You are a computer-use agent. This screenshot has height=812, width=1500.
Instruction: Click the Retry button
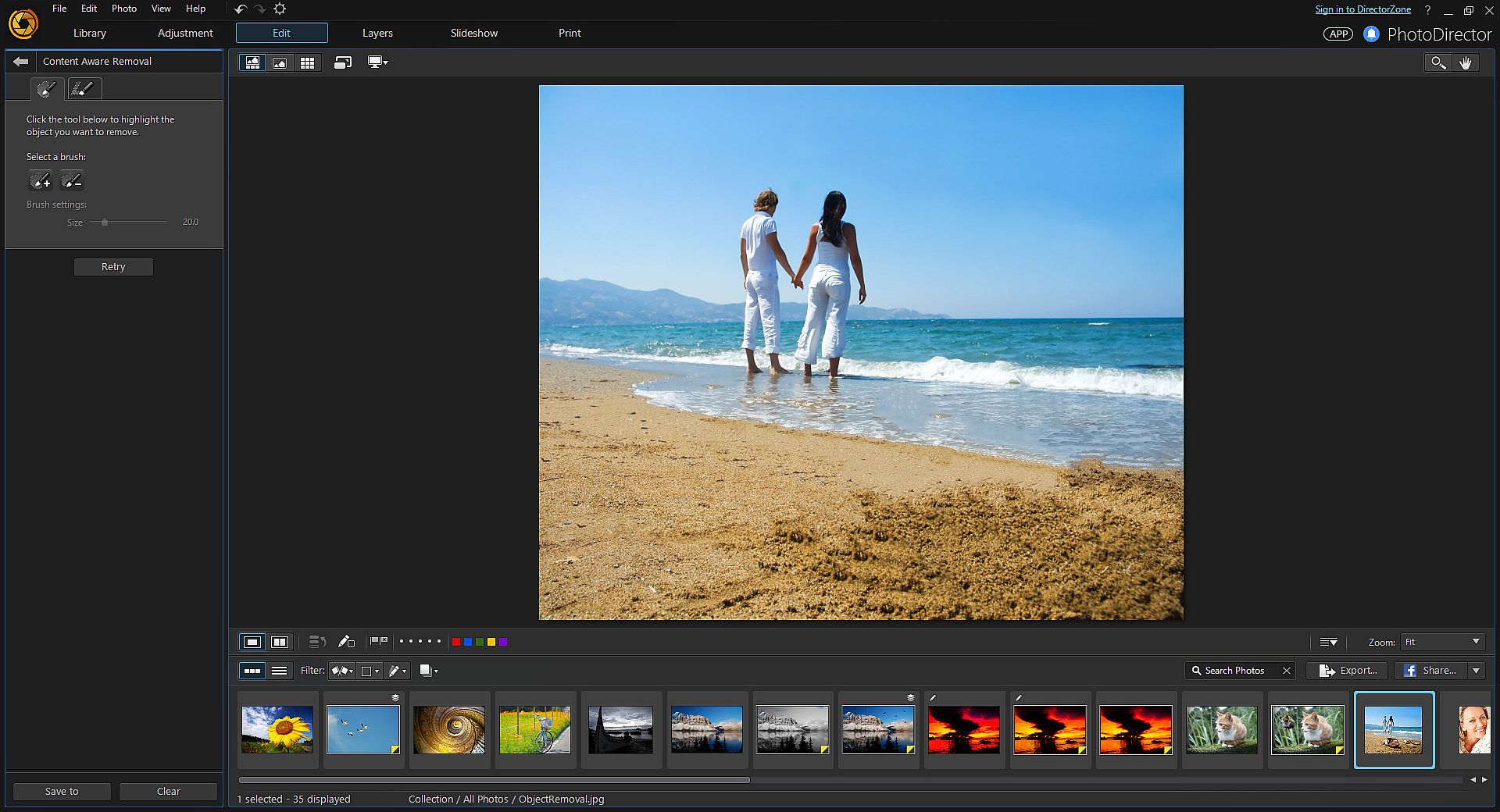(x=113, y=267)
